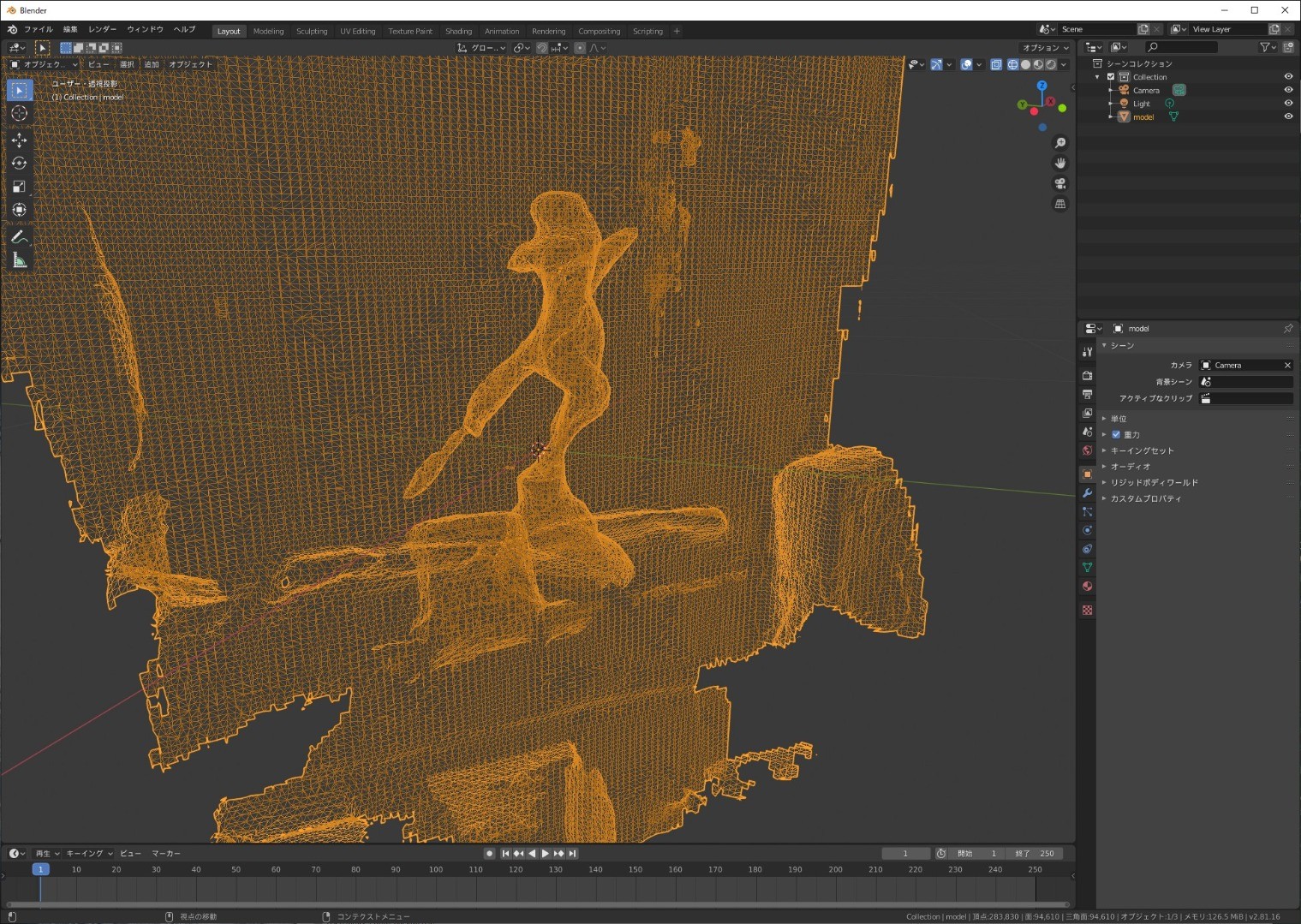Open the Tool properties tab
1301x924 pixels.
(x=1087, y=351)
